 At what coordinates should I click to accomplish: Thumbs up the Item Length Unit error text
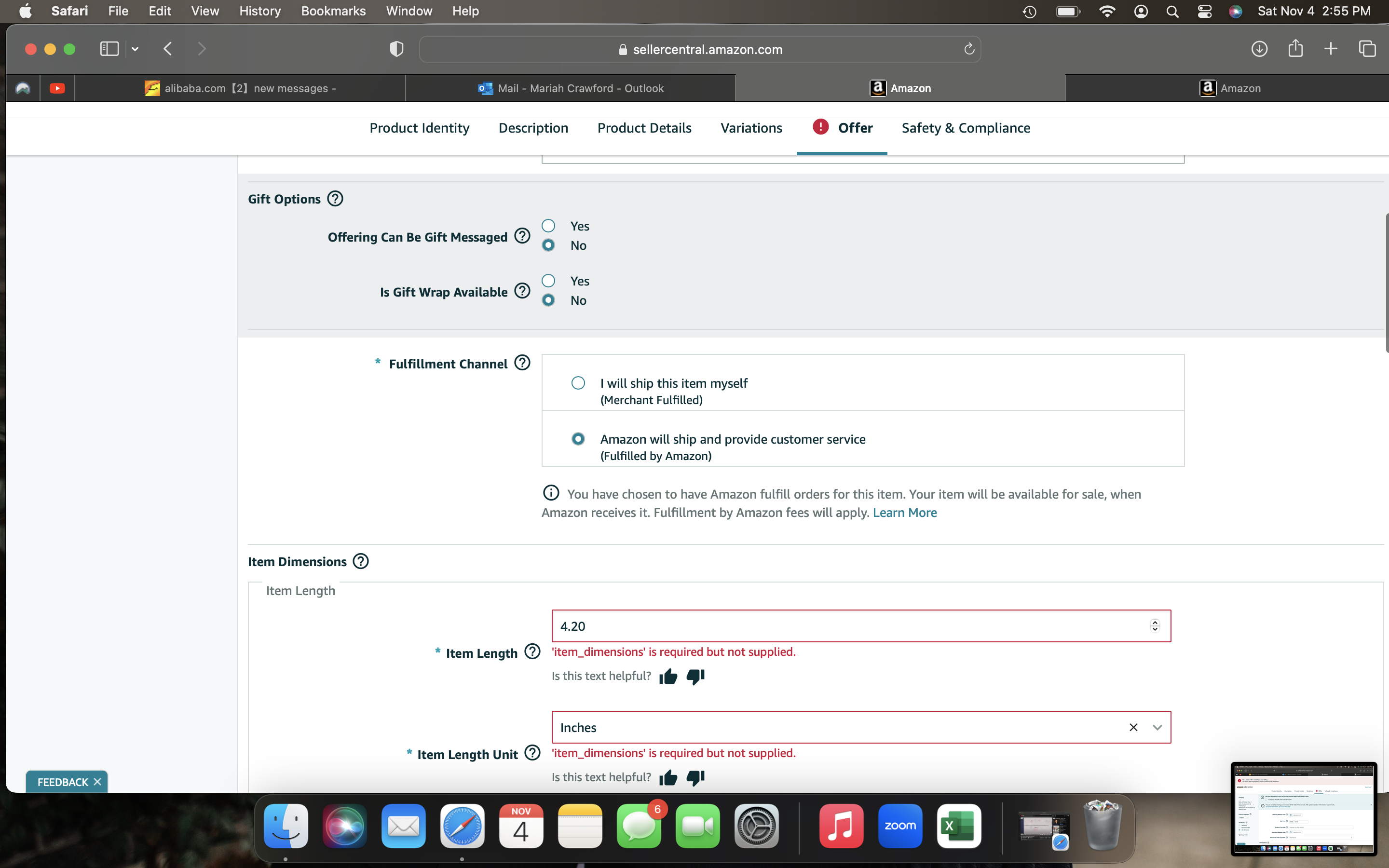click(668, 777)
